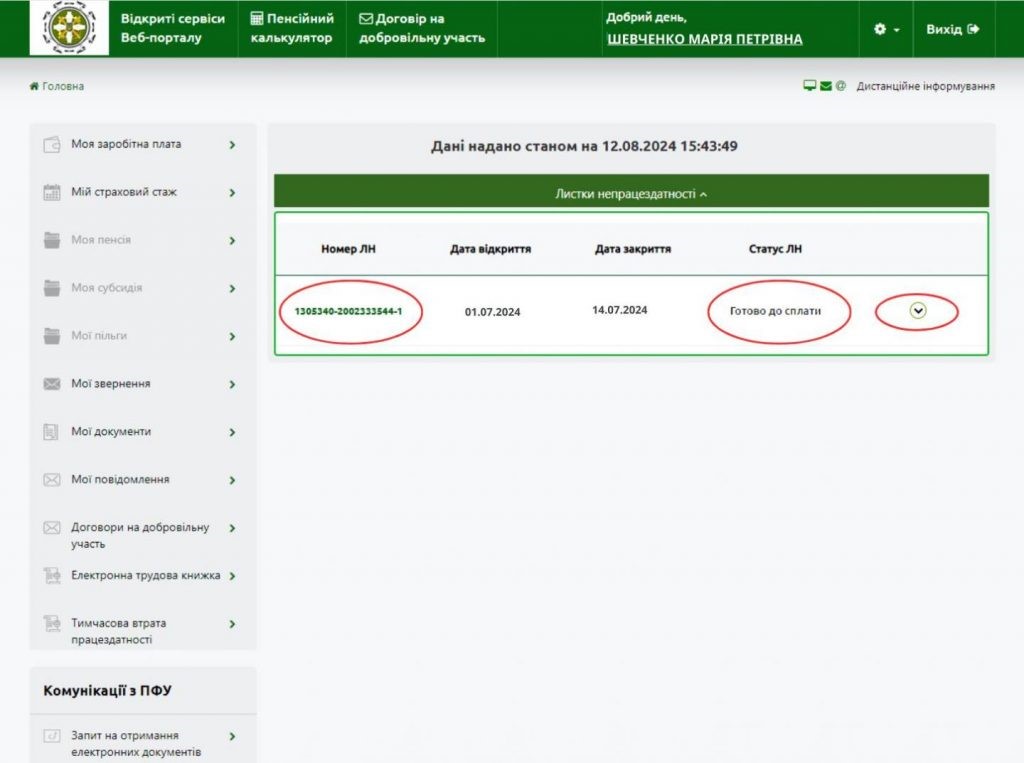1024x763 pixels.
Task: Collapse the Листки непрацездатності section
Action: pos(631,194)
